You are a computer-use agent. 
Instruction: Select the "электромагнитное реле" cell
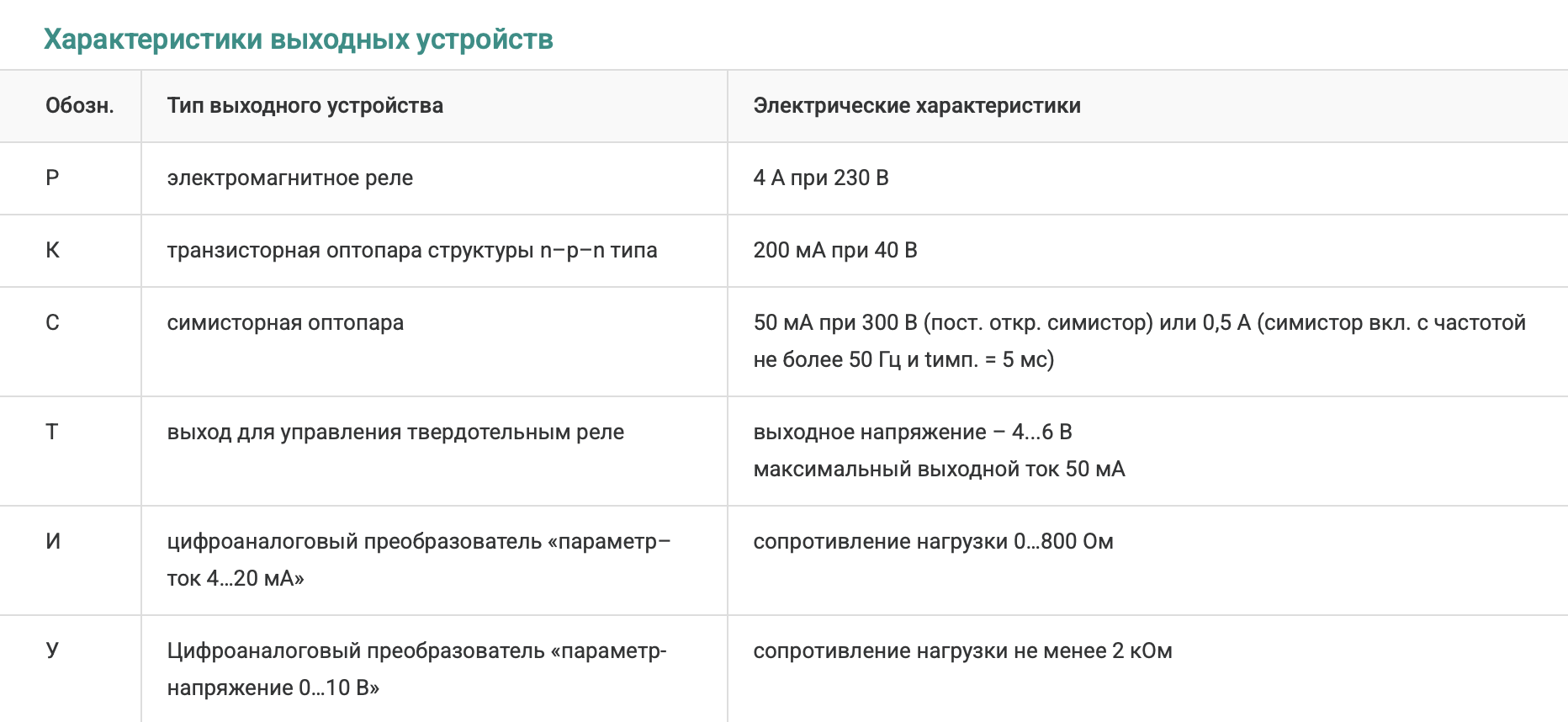tap(289, 178)
